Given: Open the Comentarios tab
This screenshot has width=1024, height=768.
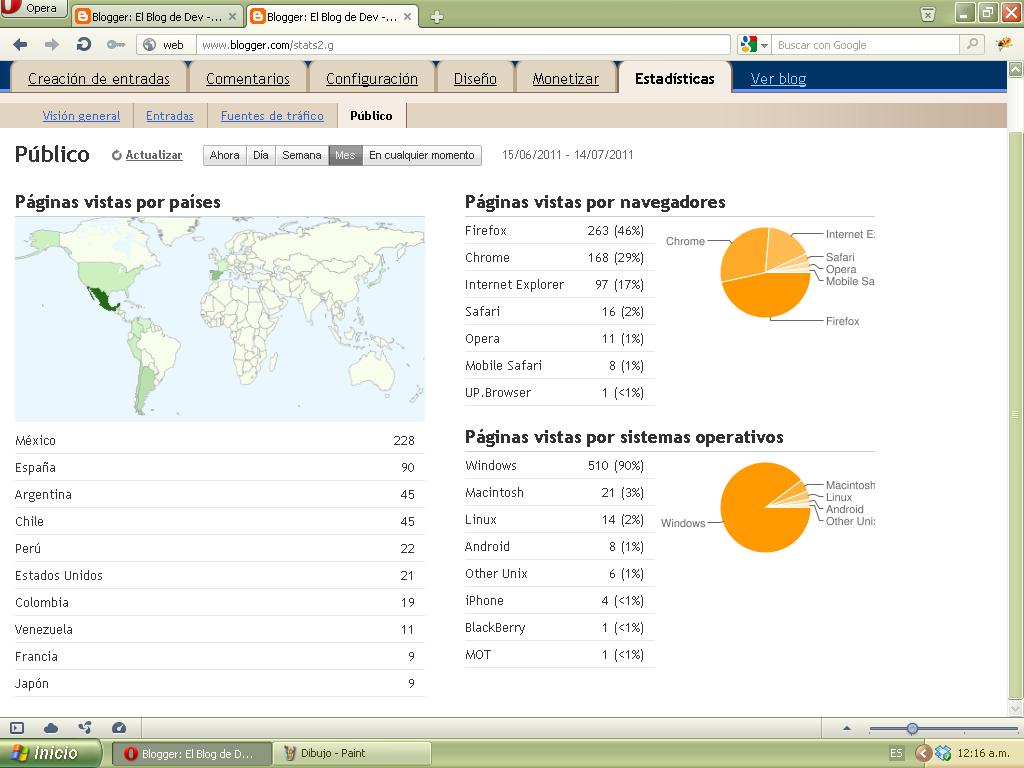Looking at the screenshot, I should tap(248, 79).
